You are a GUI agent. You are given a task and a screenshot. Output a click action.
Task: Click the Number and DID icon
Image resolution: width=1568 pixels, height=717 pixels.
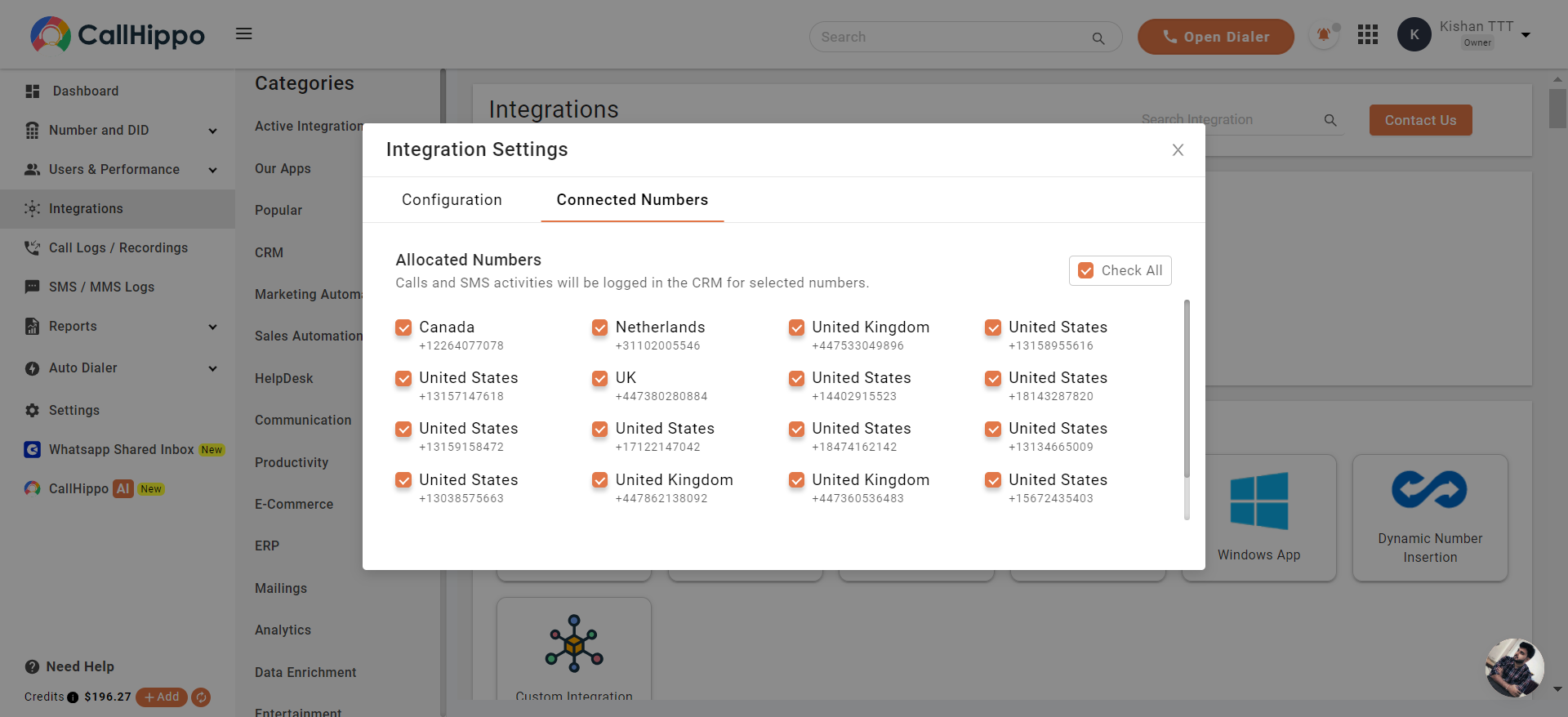[33, 131]
